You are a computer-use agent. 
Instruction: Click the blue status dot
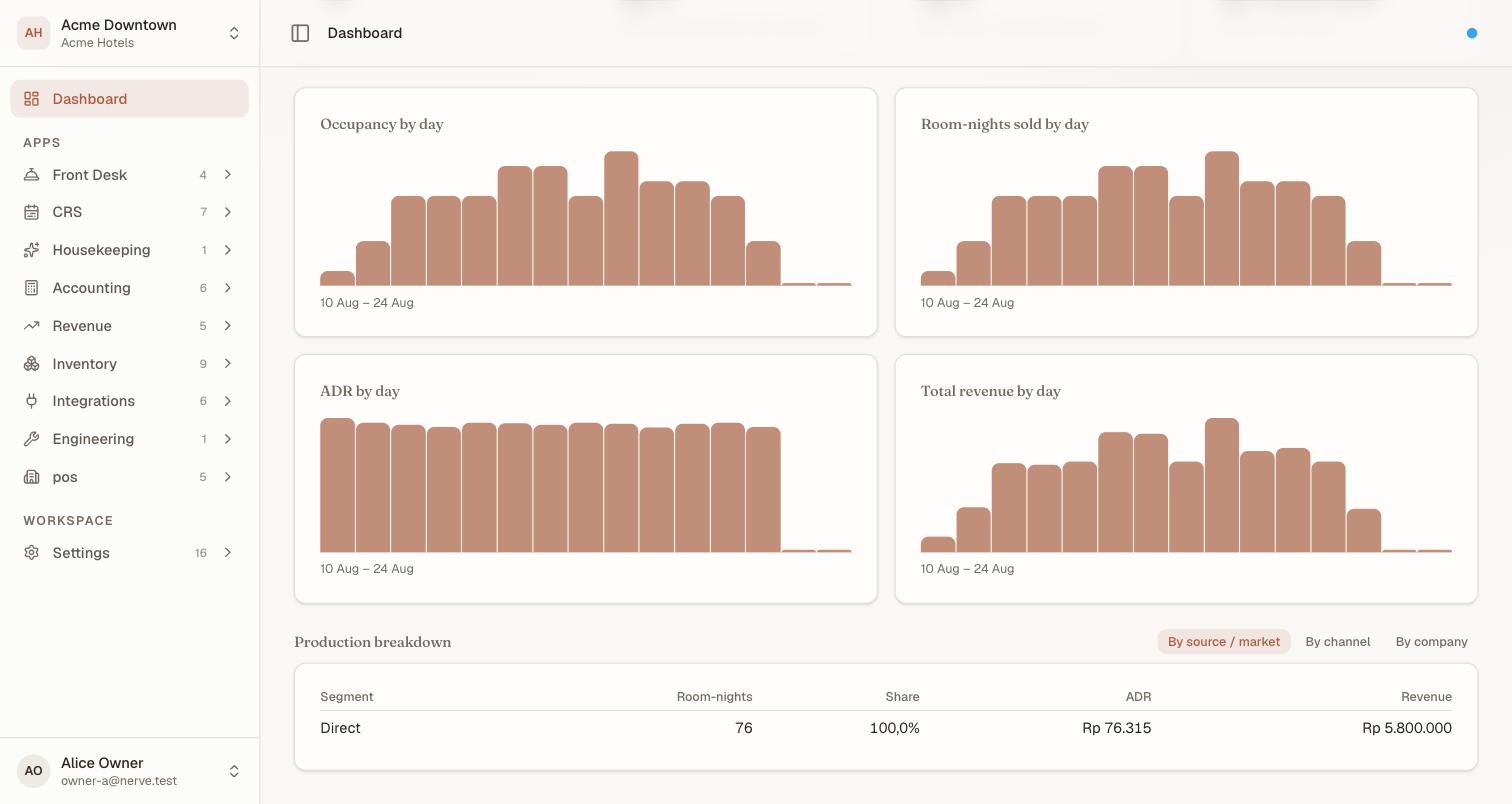tap(1472, 33)
